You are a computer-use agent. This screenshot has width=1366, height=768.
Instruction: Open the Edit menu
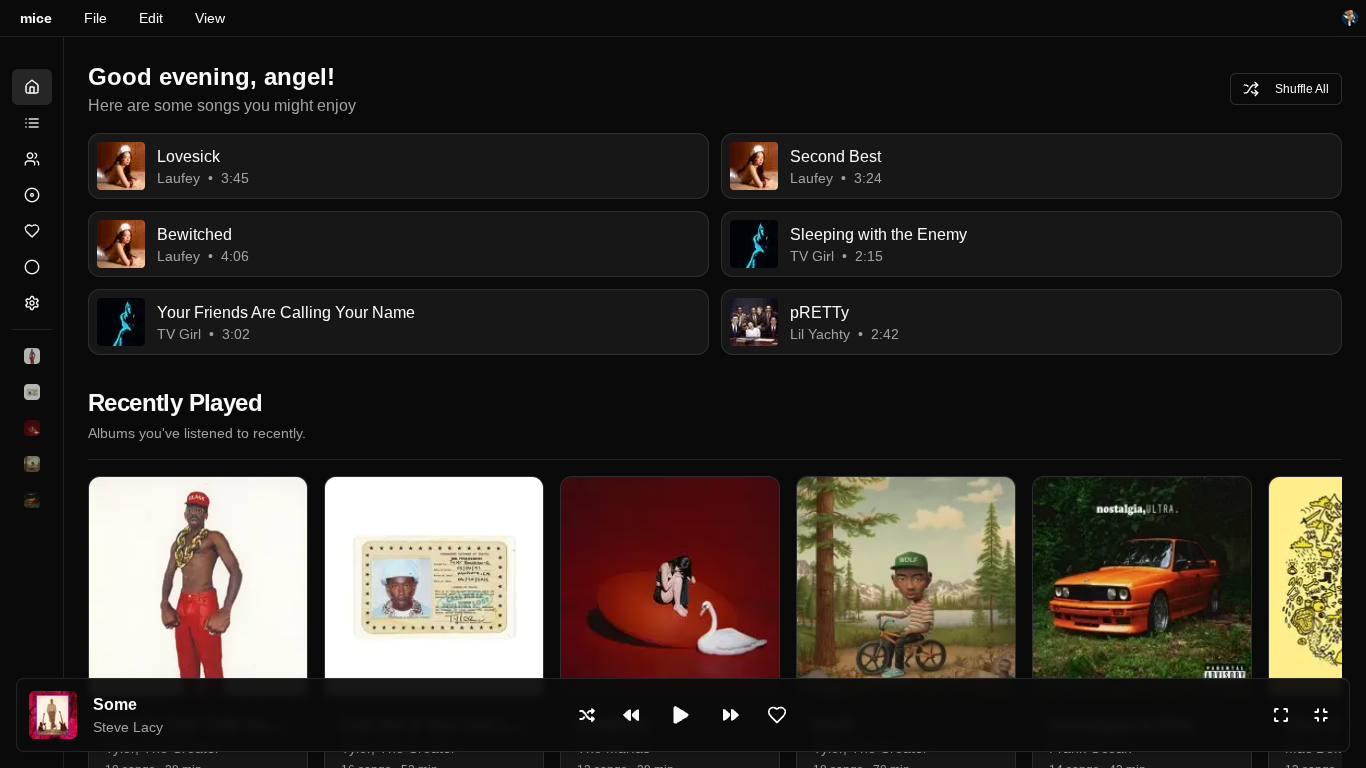151,18
